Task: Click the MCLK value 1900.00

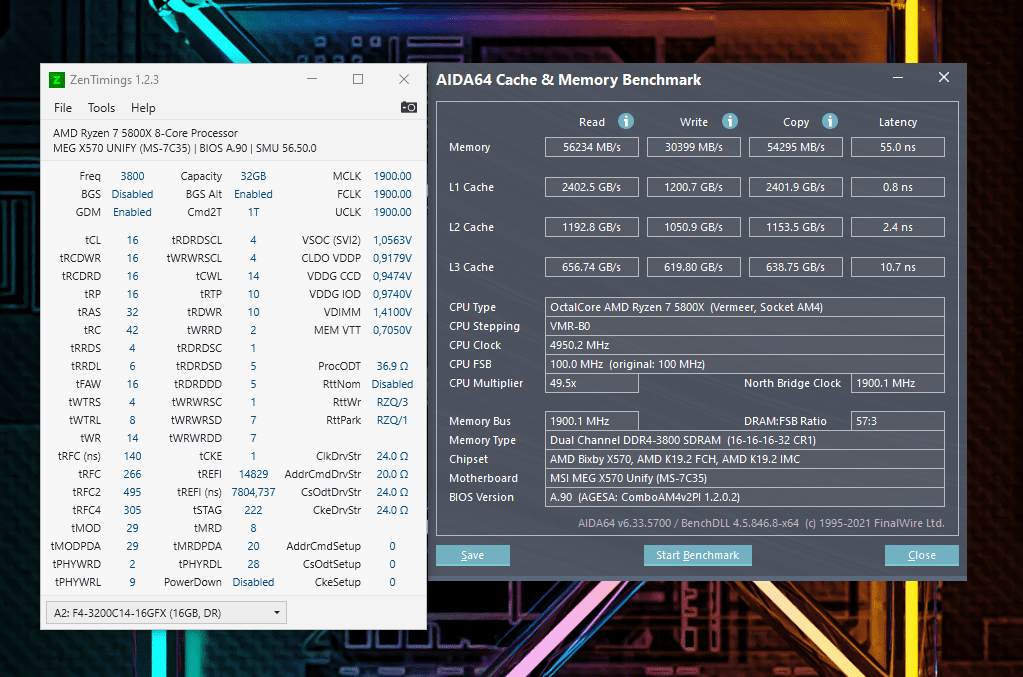Action: coord(392,176)
